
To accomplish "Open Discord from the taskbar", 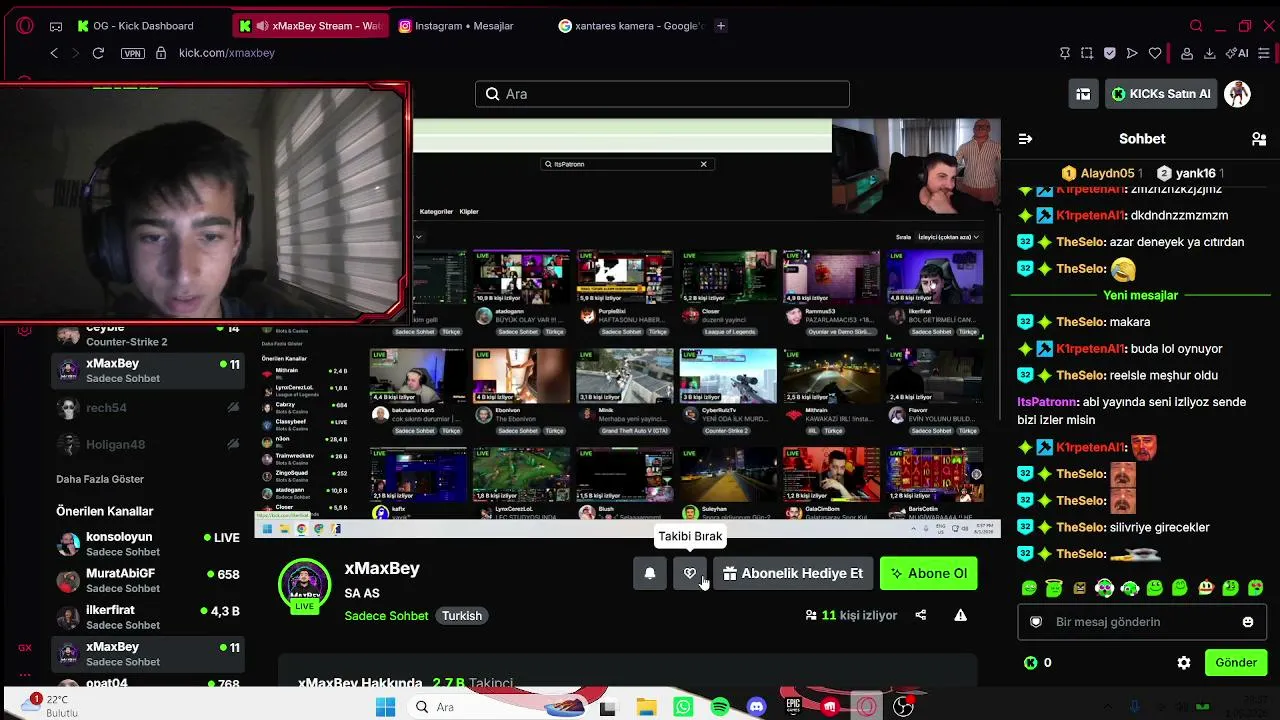I will 756,708.
